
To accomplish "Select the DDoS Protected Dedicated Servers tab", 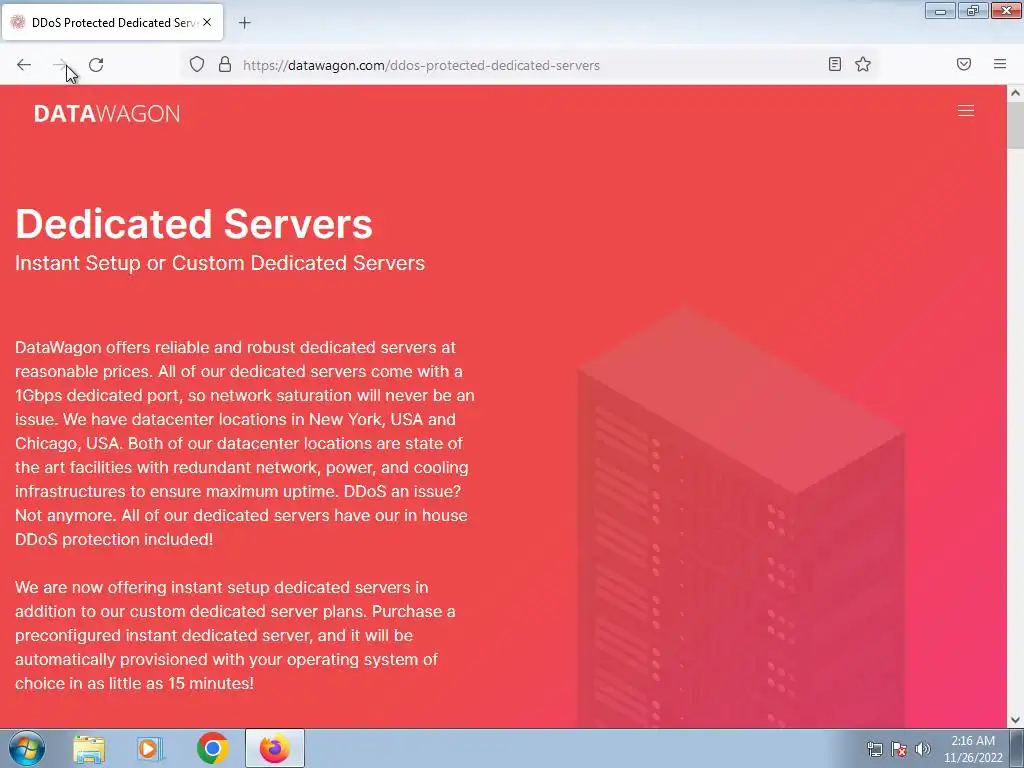I will (112, 22).
